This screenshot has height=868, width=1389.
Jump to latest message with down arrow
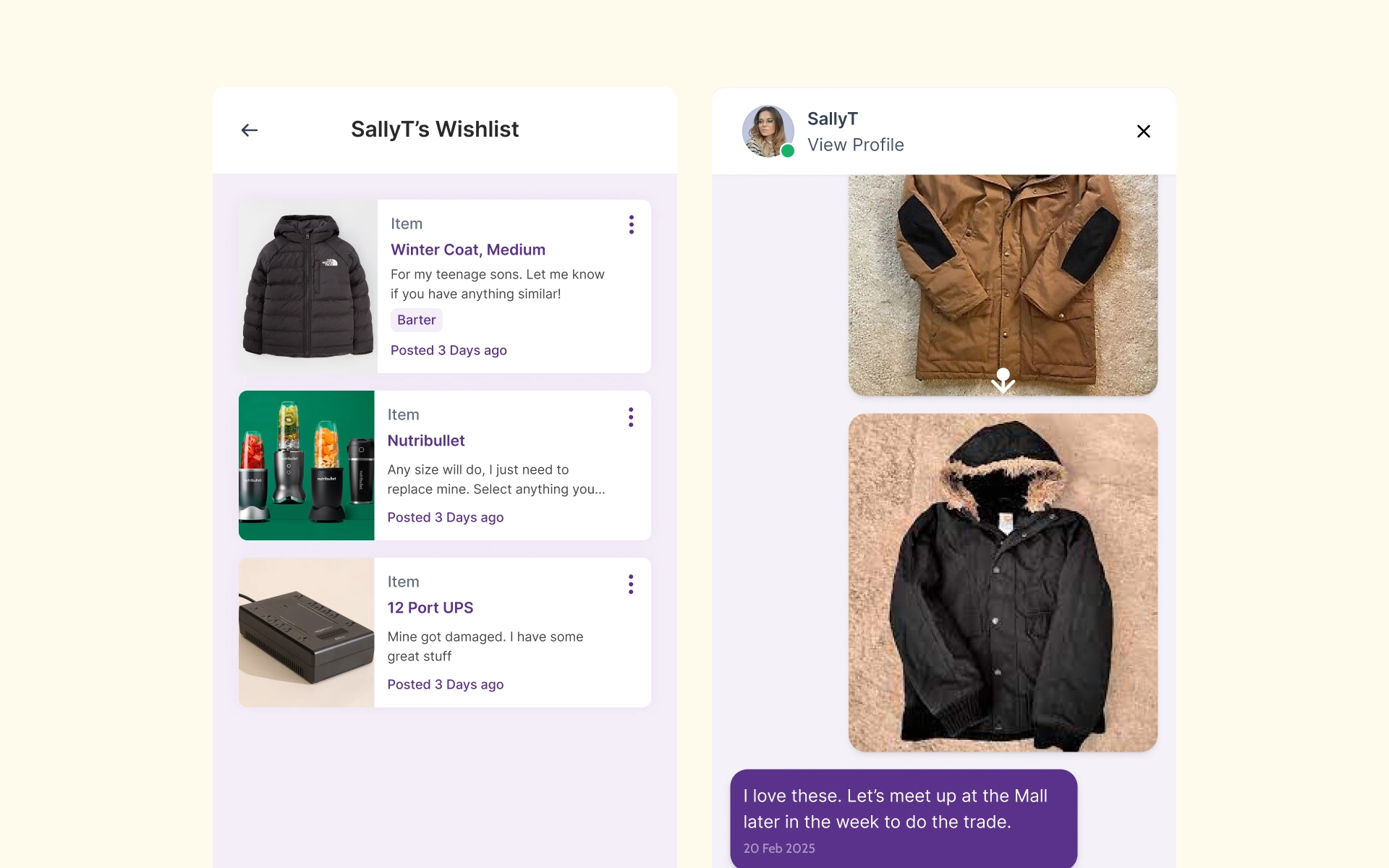[1003, 380]
